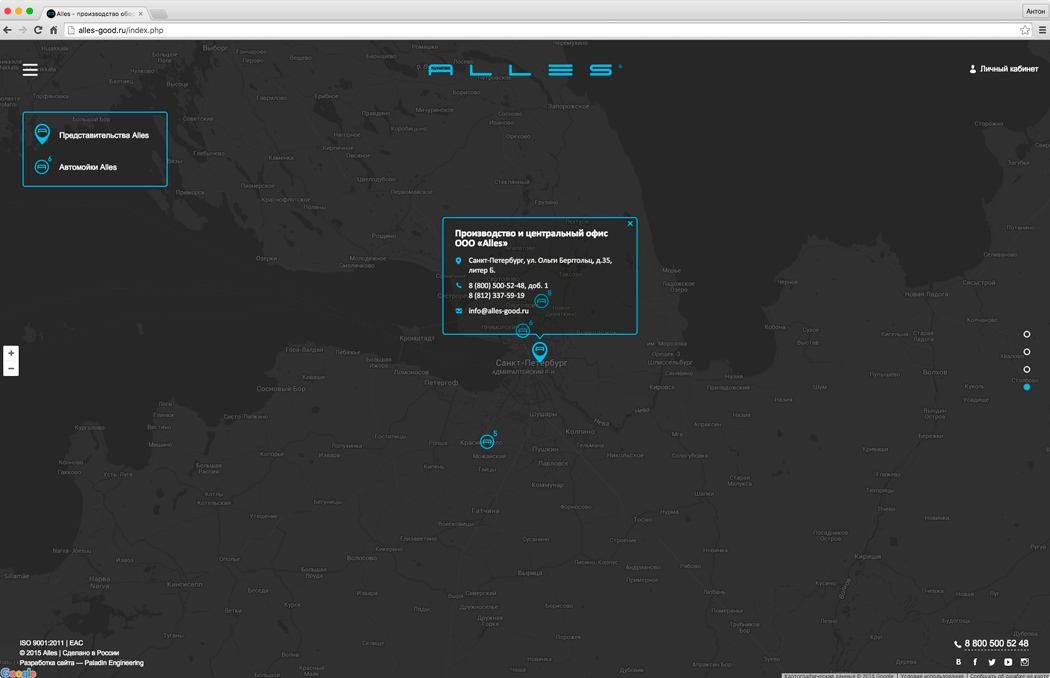Open the Twitter icon in footer
The width and height of the screenshot is (1050, 678).
[992, 662]
